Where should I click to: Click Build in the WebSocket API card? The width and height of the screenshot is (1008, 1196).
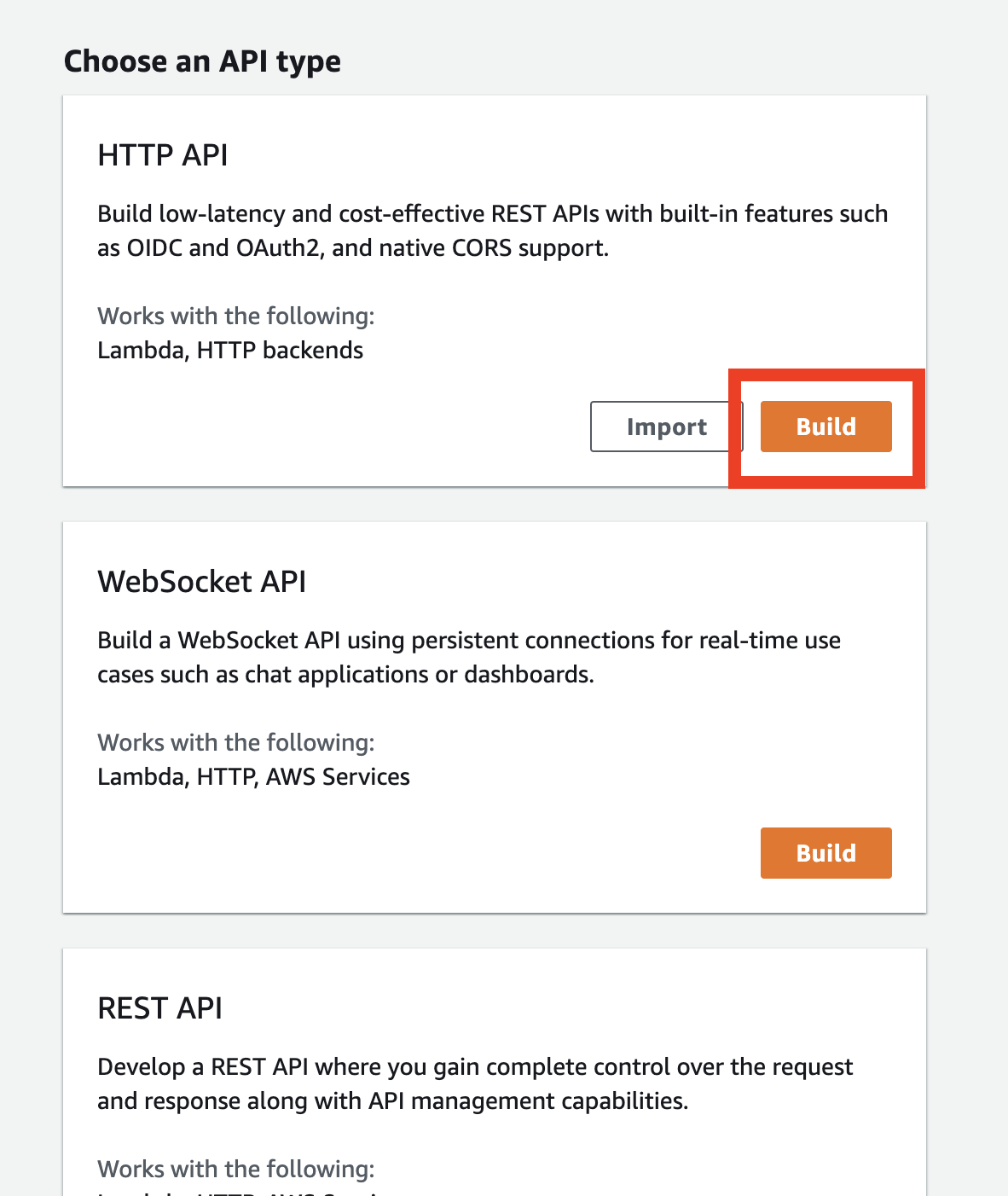coord(826,853)
